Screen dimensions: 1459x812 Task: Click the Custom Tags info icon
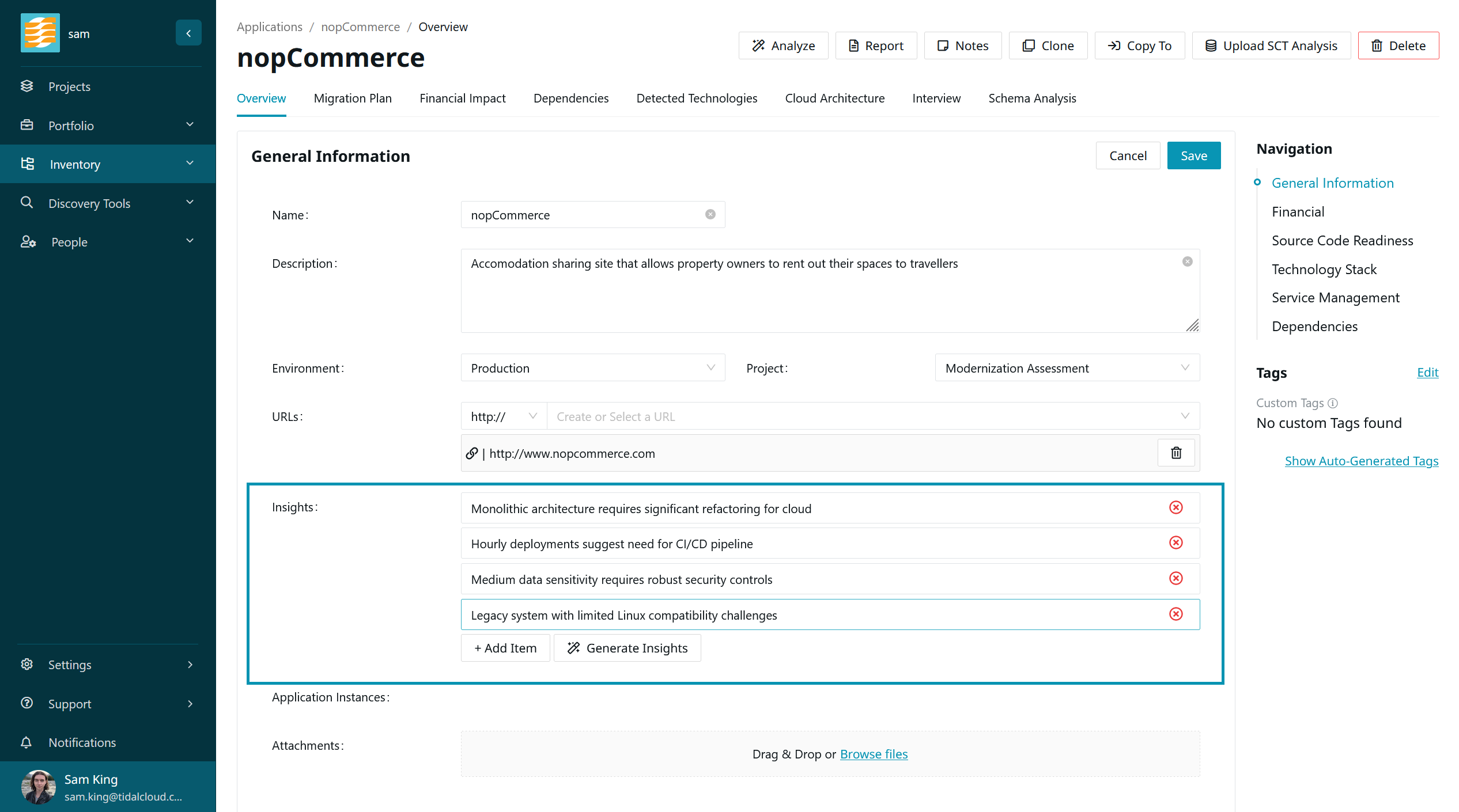point(1333,403)
